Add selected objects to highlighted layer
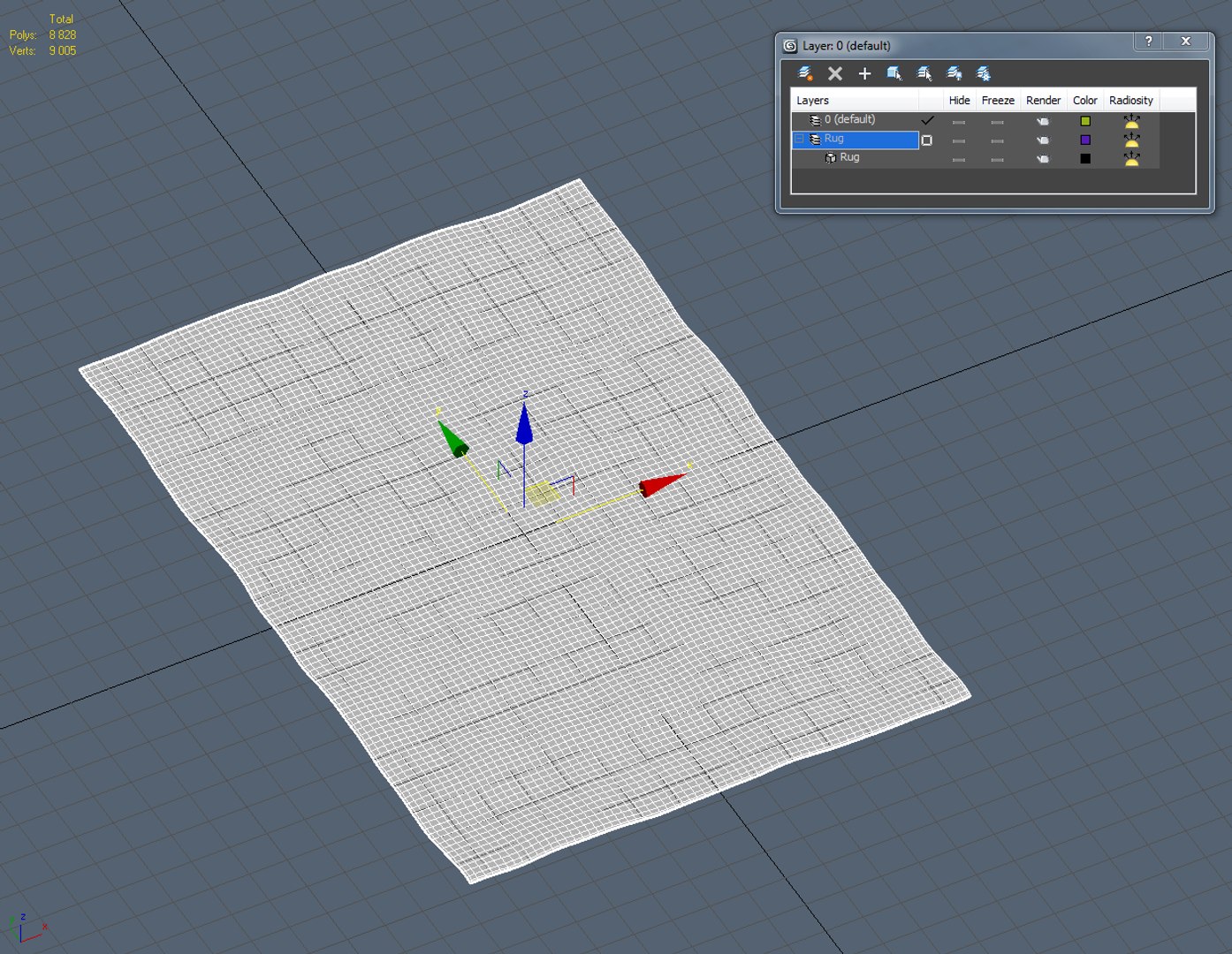1232x954 pixels. [864, 73]
